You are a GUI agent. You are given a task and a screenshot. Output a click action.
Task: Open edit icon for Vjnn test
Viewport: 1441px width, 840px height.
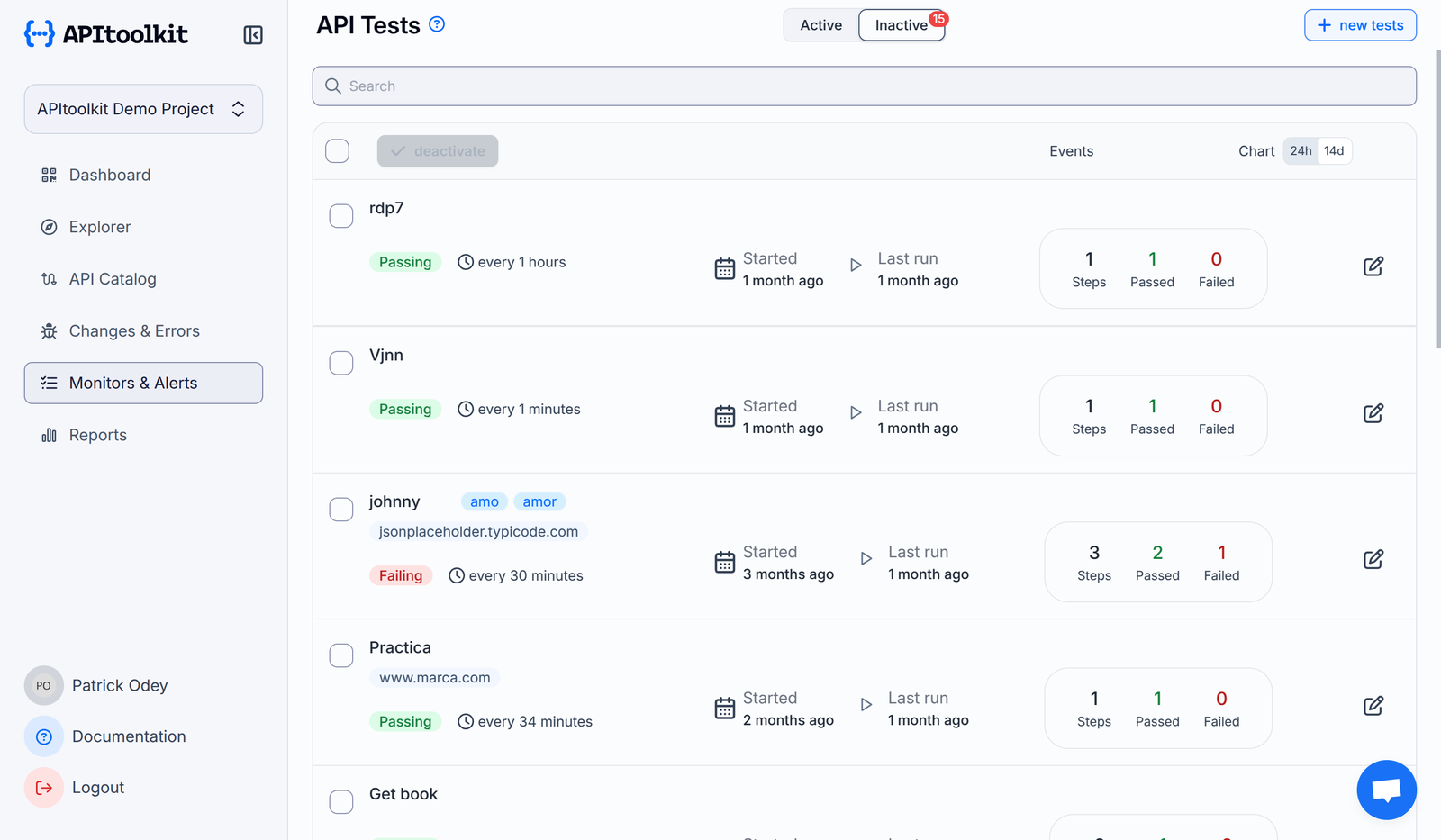point(1373,413)
